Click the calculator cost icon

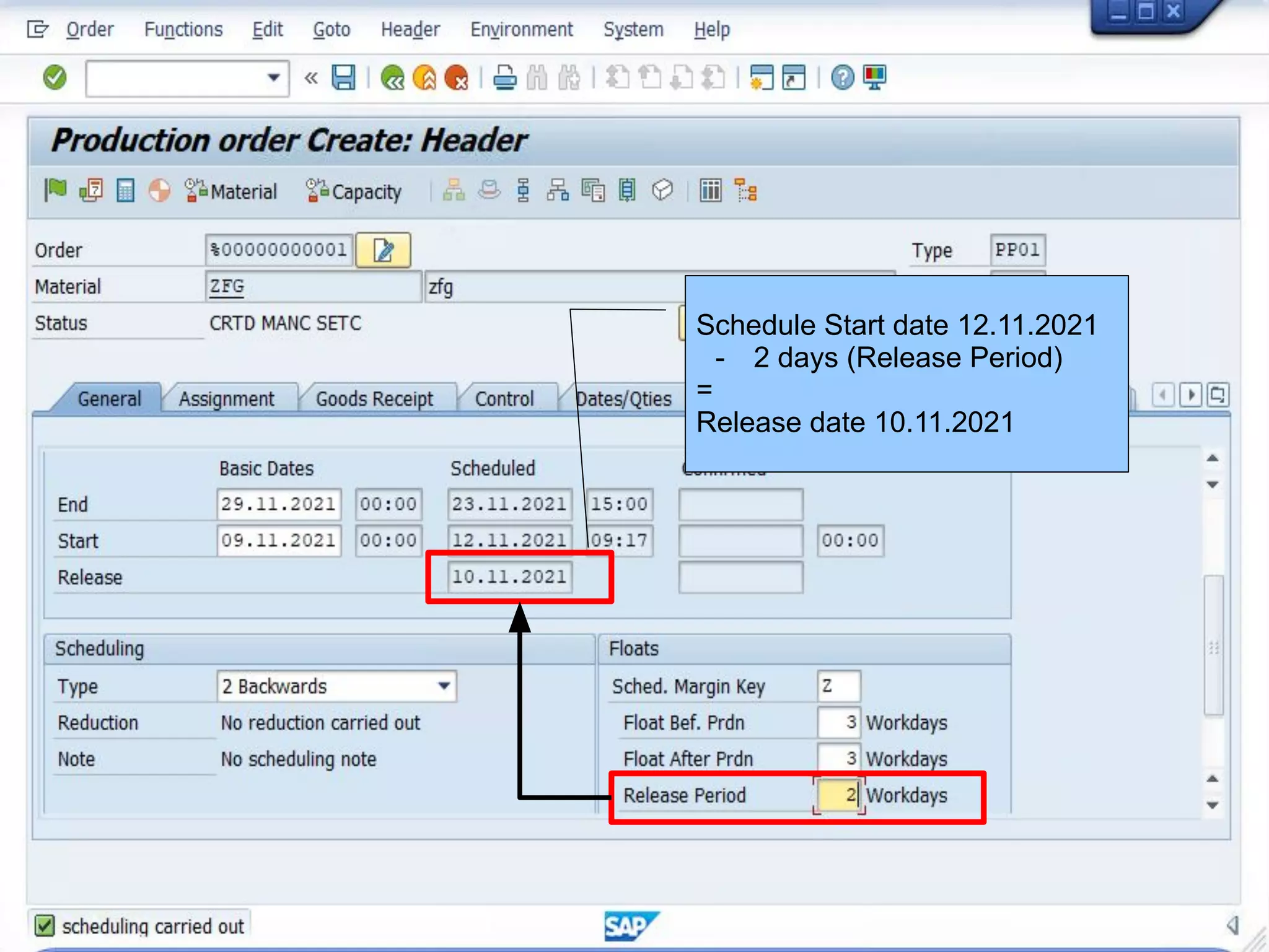tap(125, 191)
